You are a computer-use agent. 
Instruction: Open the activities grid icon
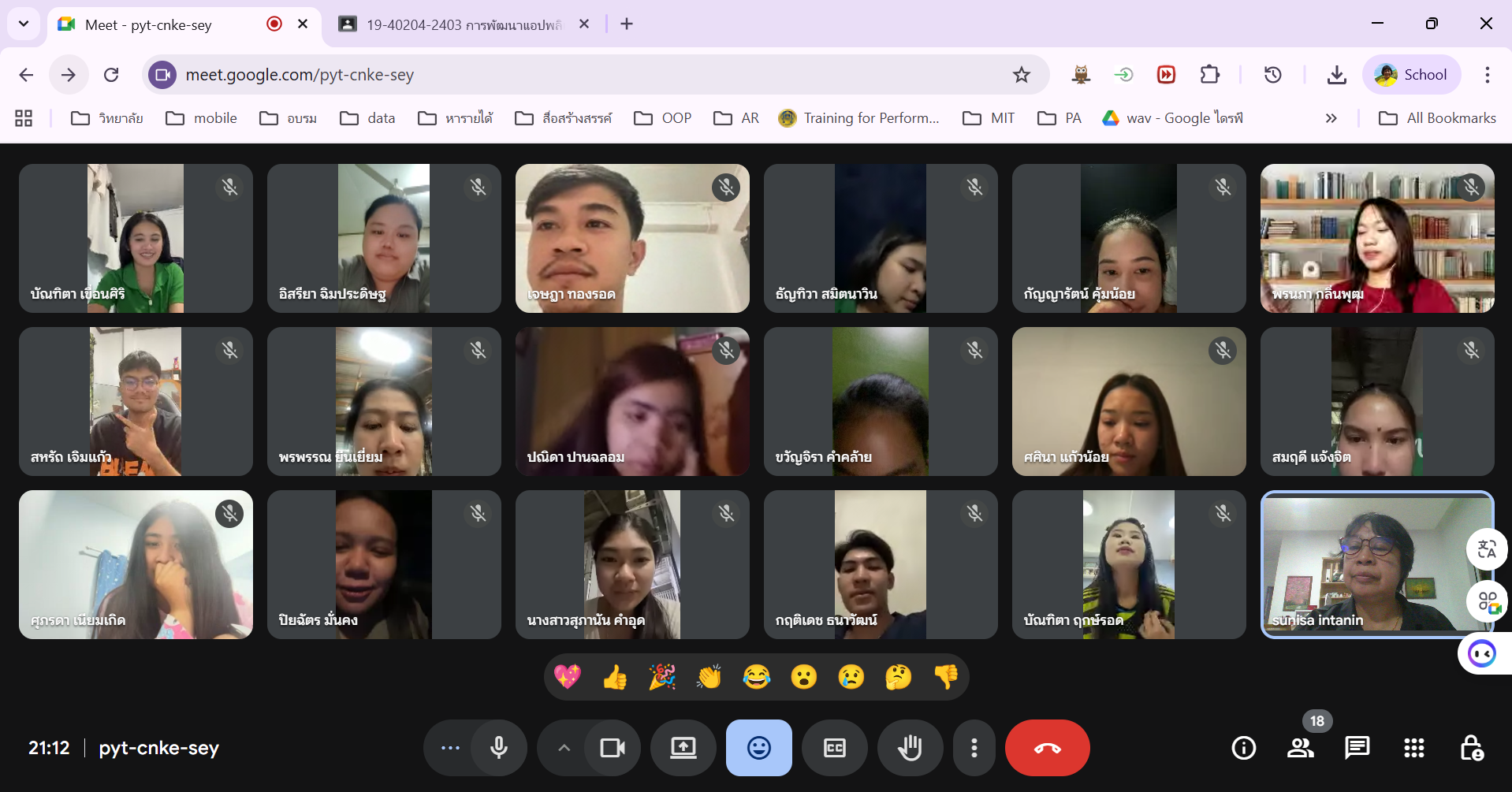(1413, 748)
